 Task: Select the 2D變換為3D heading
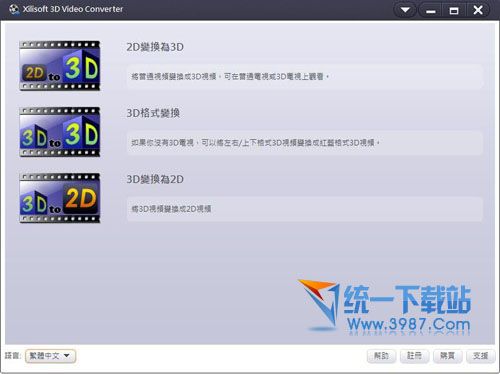click(155, 47)
